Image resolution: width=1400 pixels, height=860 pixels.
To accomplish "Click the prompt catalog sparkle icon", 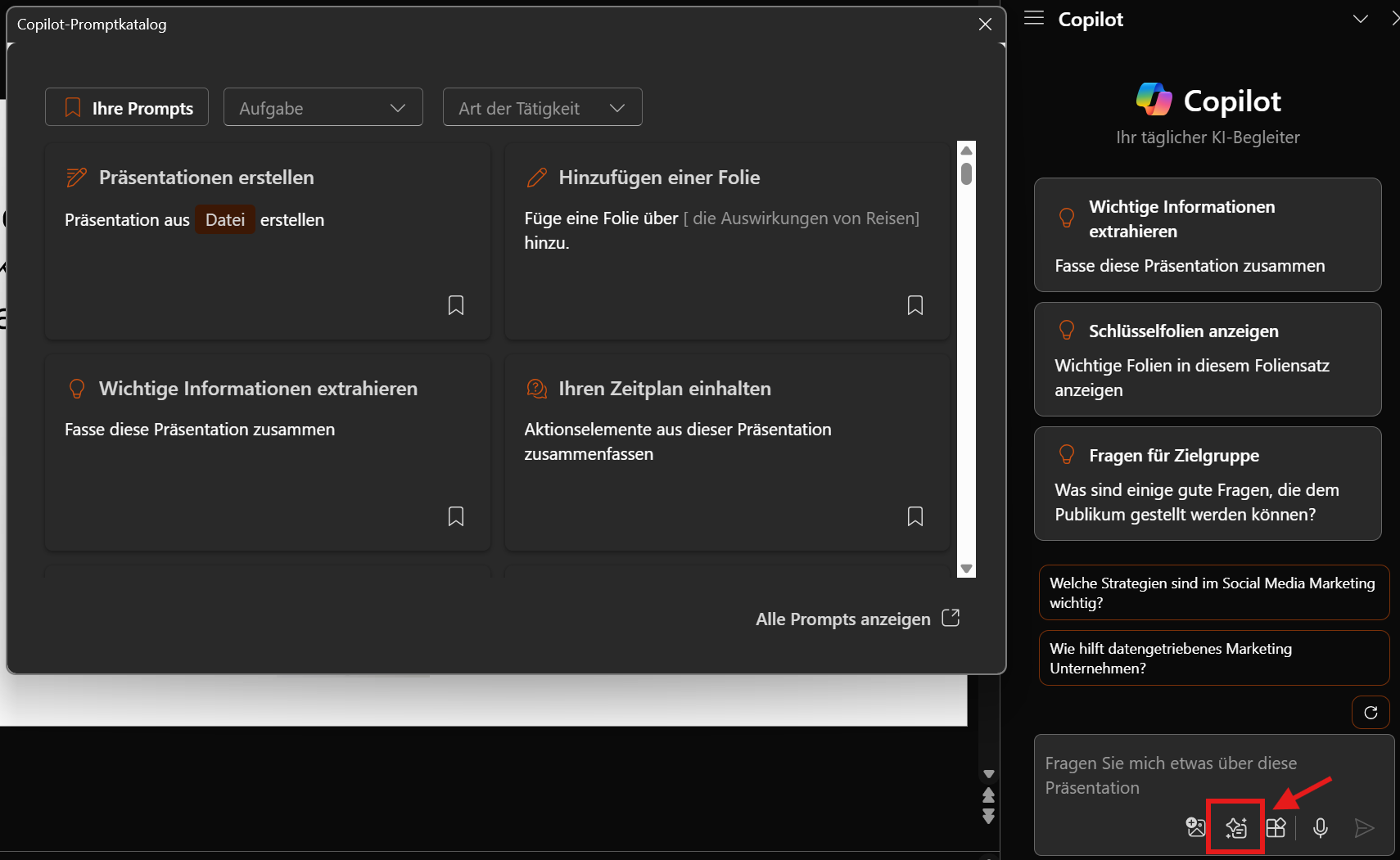I will click(x=1235, y=828).
